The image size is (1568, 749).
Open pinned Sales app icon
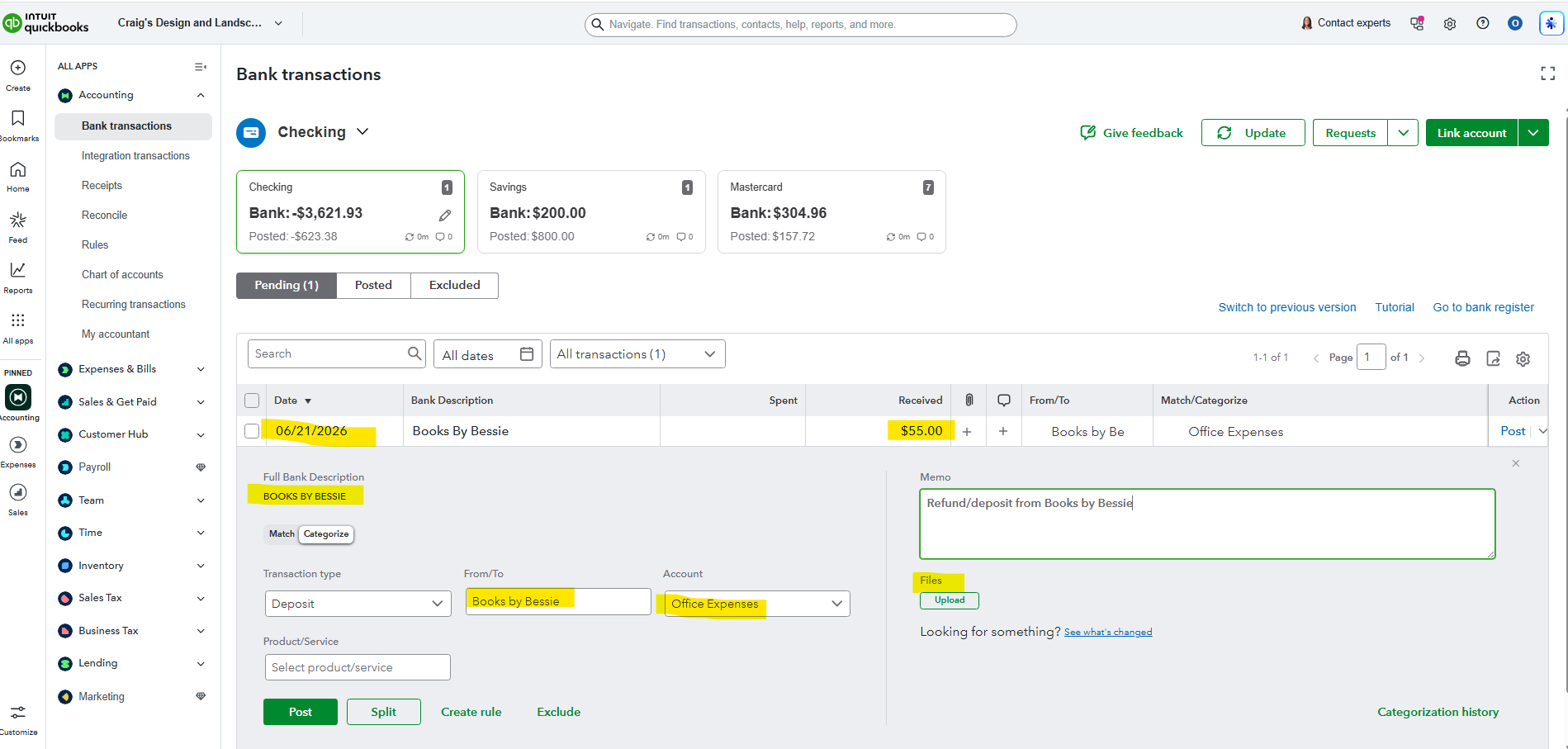click(18, 493)
